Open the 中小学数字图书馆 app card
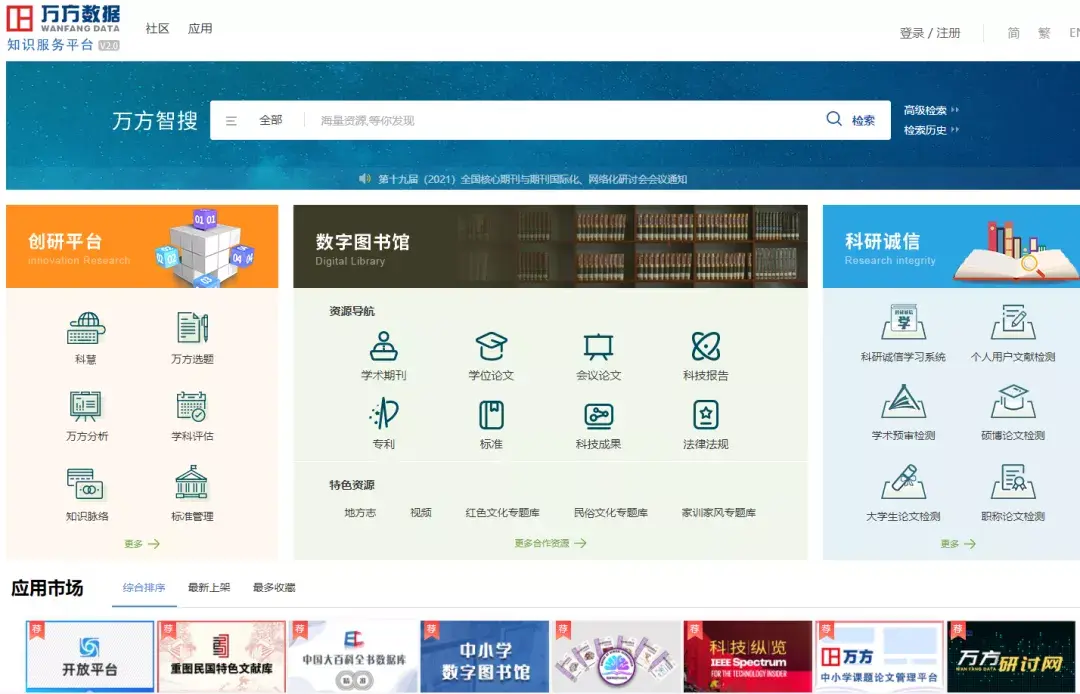Viewport: 1080px width, 694px height. (485, 657)
